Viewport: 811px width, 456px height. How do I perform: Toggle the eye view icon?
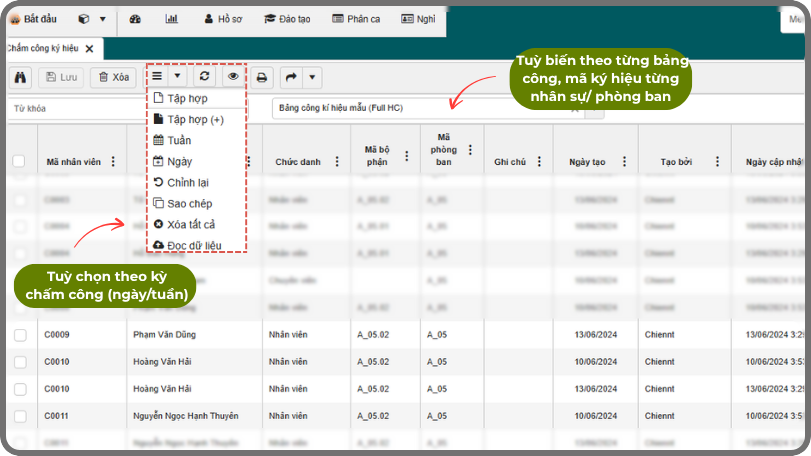pyautogui.click(x=233, y=77)
